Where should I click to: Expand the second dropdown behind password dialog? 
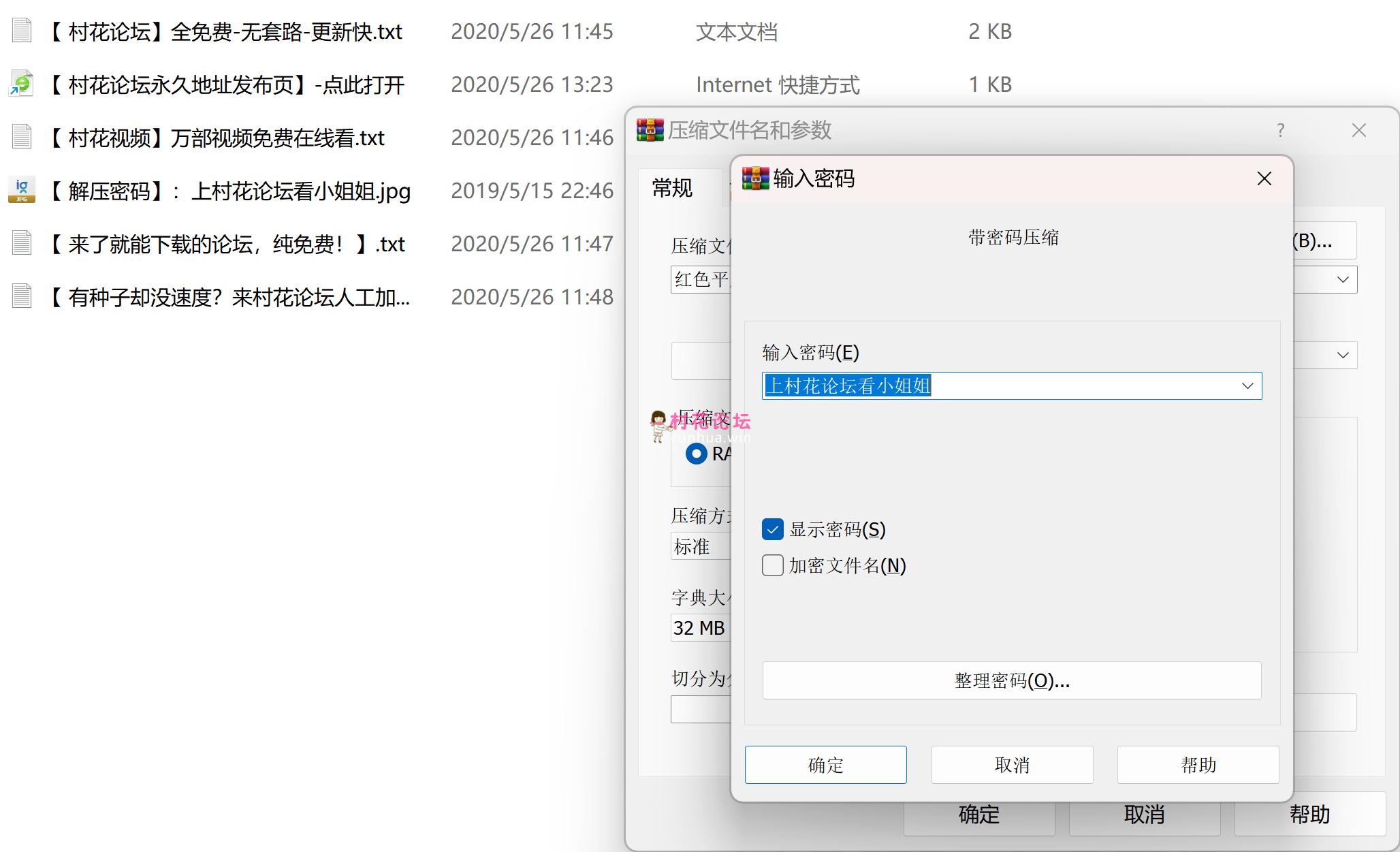(1343, 356)
